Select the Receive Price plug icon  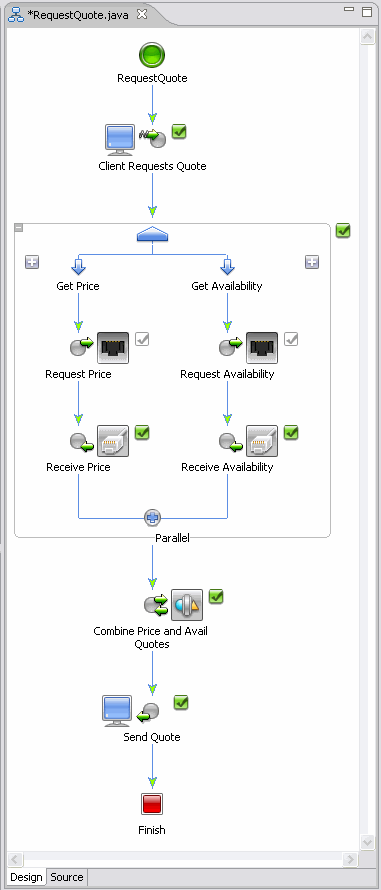click(x=113, y=440)
